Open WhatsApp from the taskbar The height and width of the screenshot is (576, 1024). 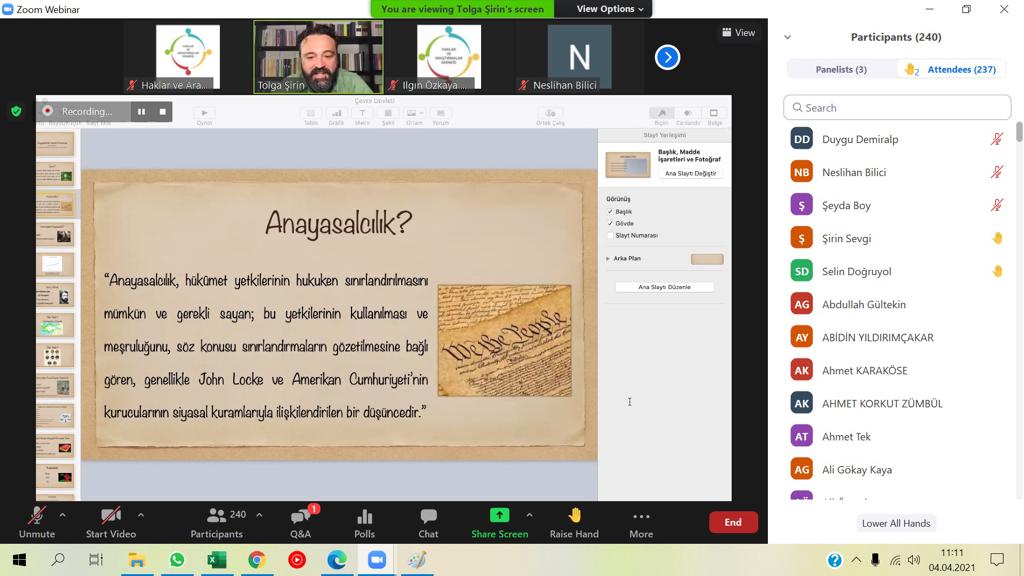click(176, 560)
